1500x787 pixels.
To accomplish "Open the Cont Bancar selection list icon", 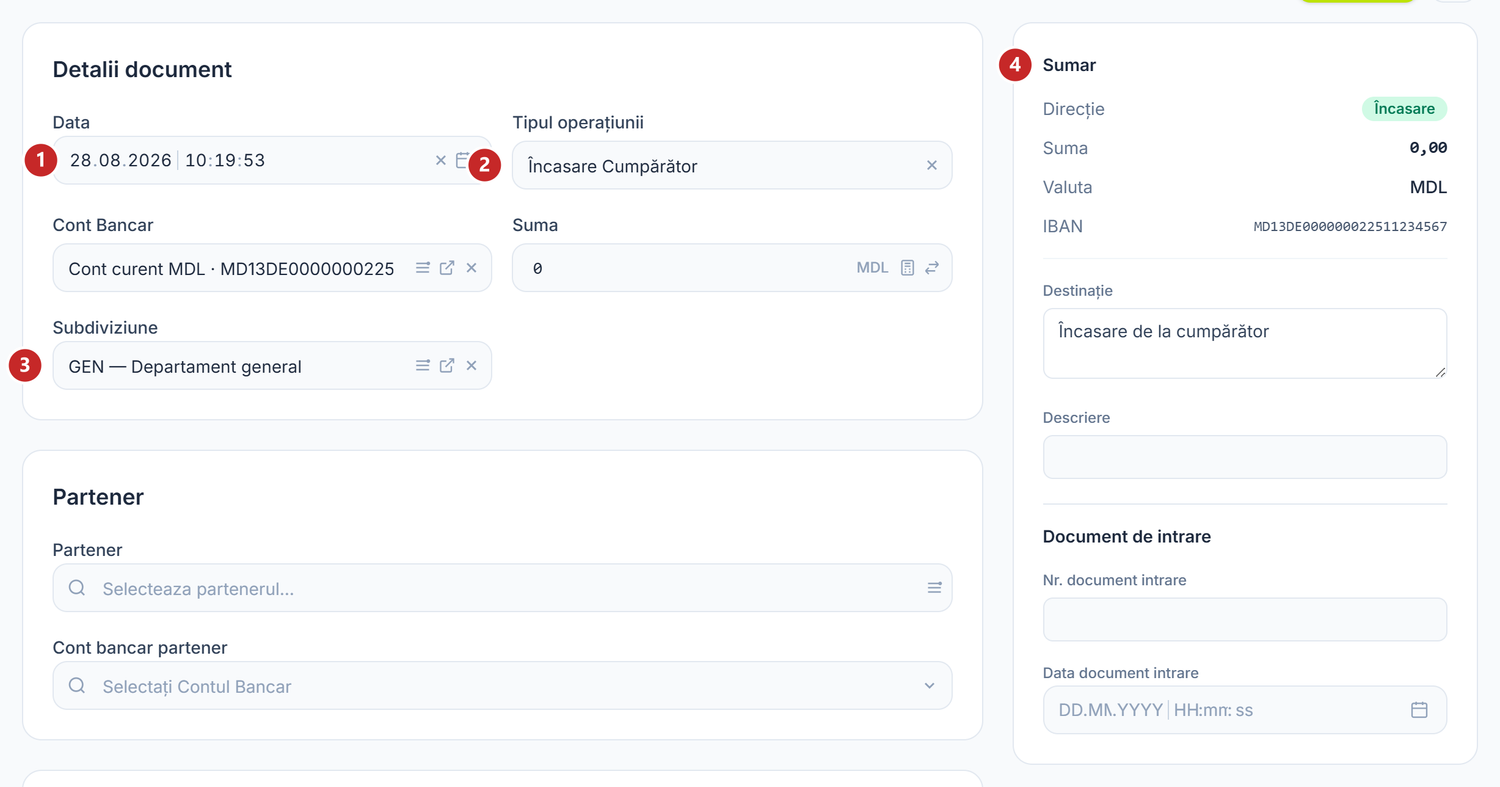I will tap(423, 268).
